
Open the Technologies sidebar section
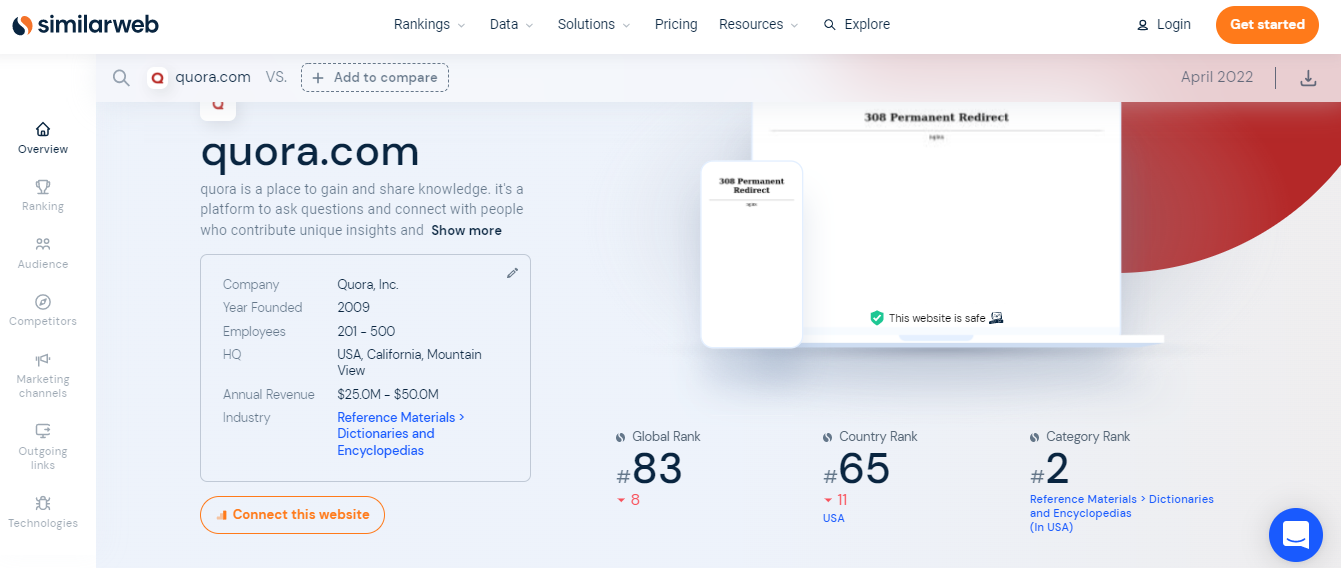click(43, 512)
